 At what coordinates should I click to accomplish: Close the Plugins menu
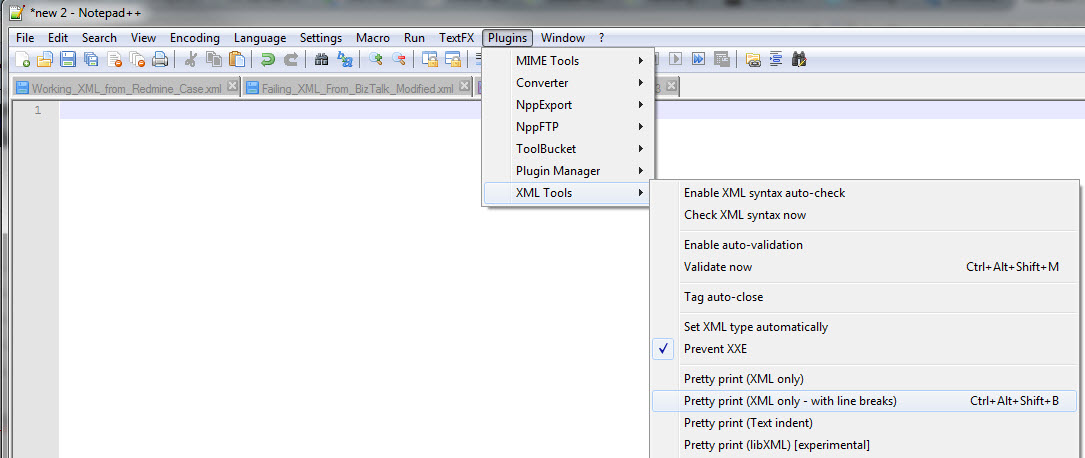pos(508,38)
